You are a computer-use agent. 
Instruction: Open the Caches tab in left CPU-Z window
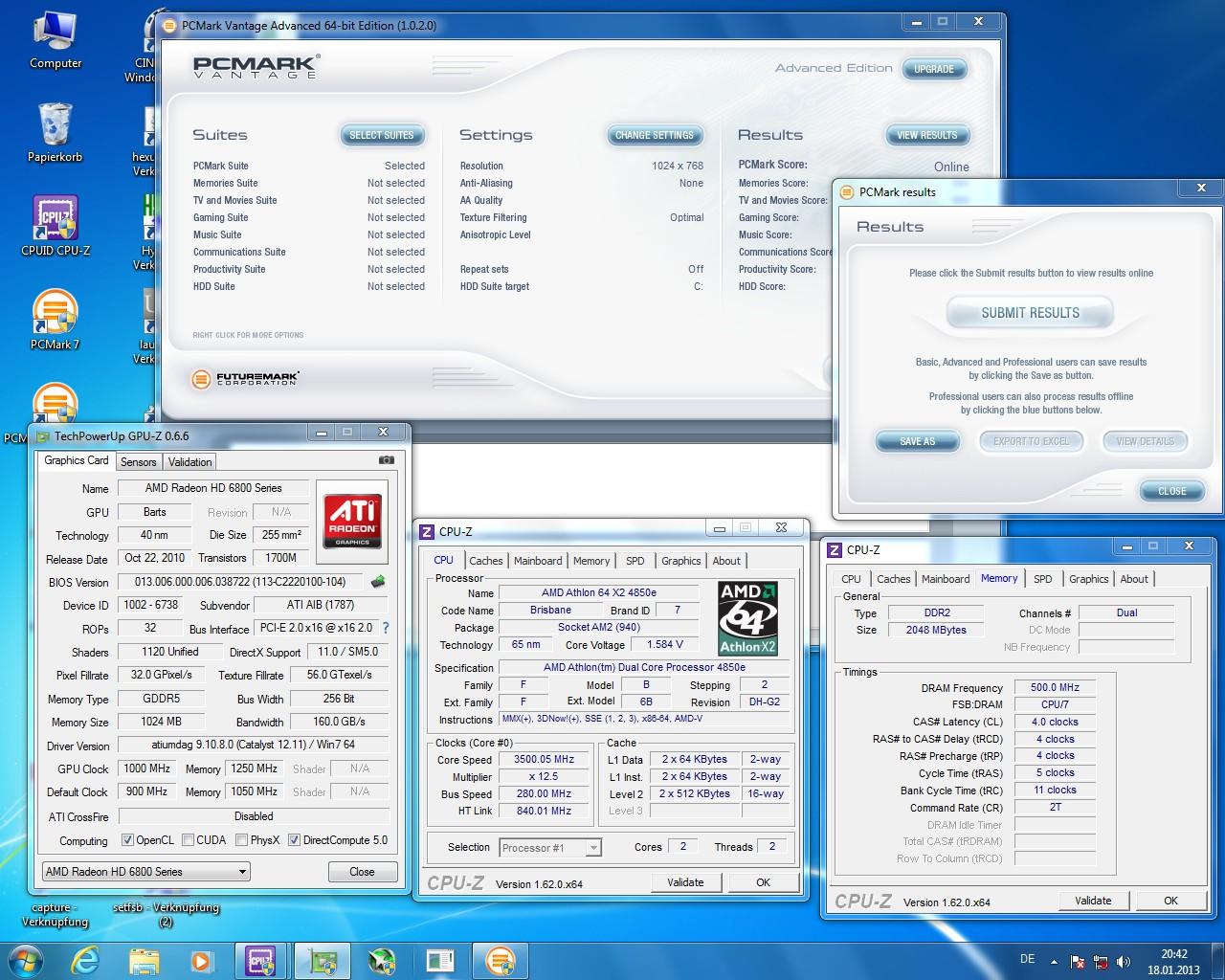486,561
